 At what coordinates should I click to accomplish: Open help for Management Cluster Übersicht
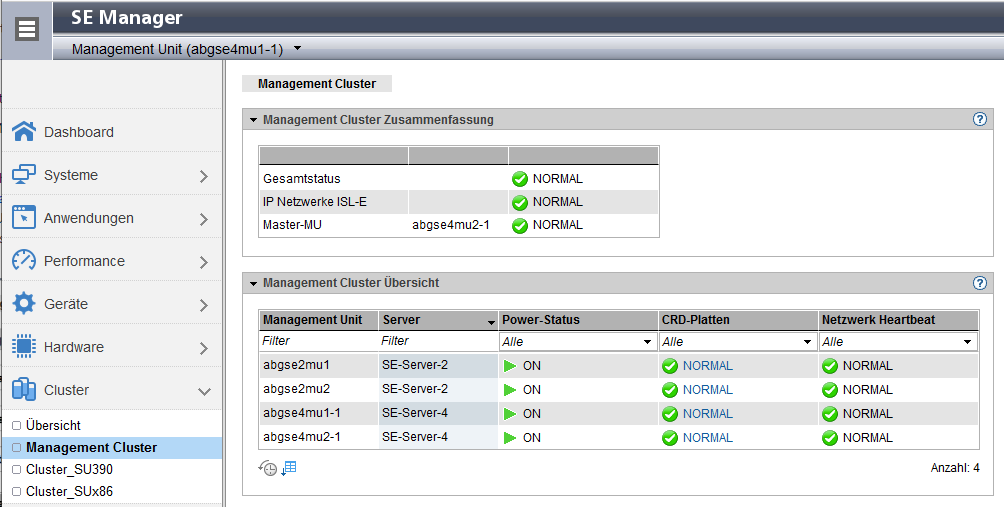(x=980, y=283)
